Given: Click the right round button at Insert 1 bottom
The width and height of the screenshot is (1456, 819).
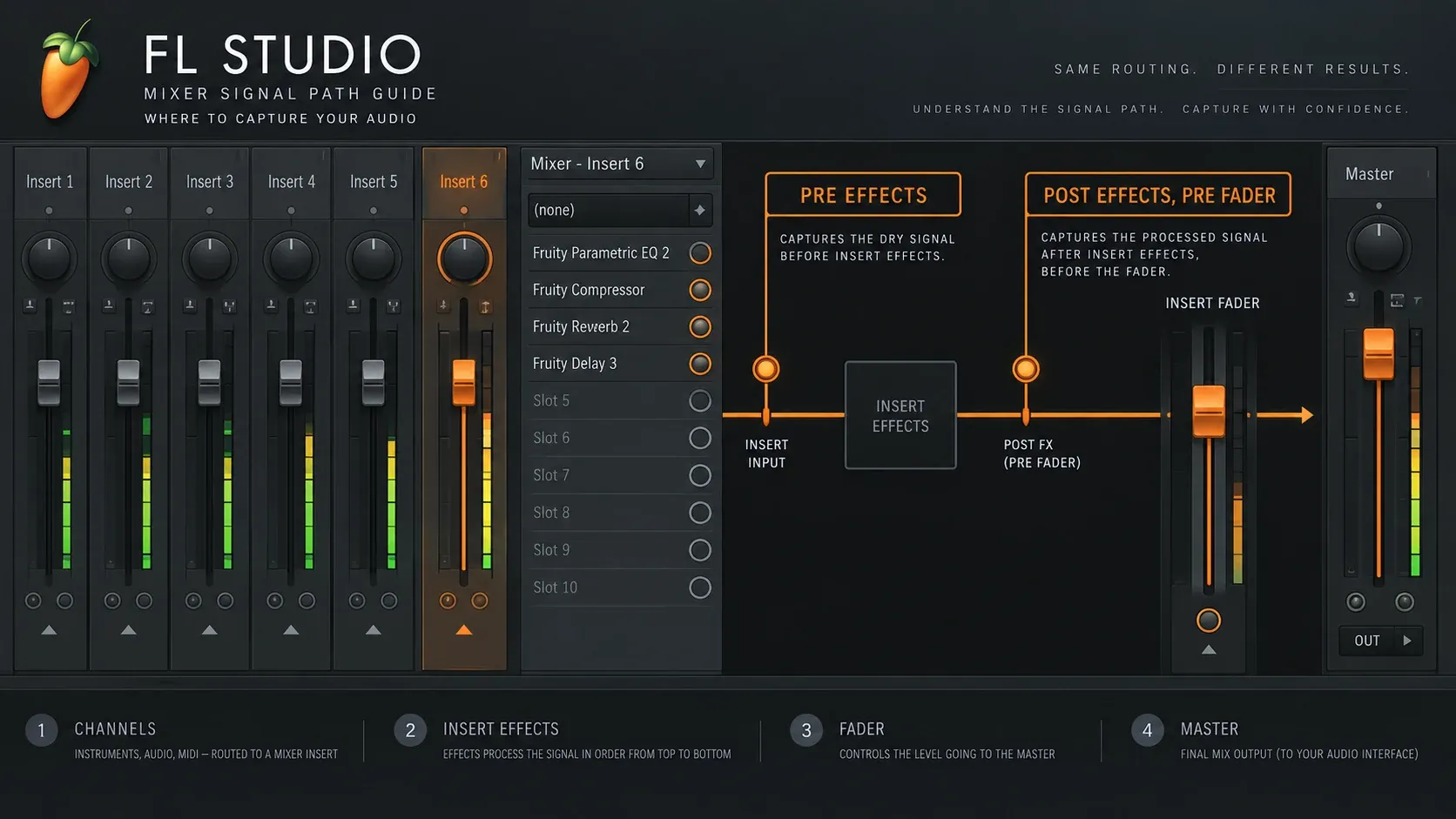Looking at the screenshot, I should pos(64,601).
